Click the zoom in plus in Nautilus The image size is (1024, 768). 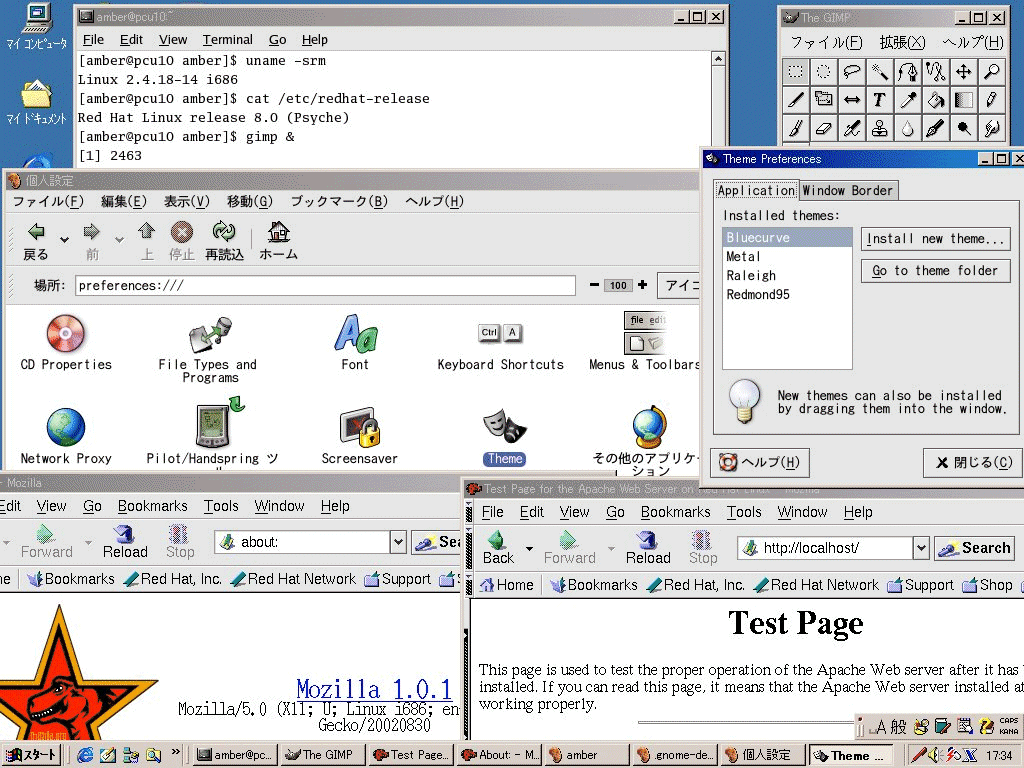pos(643,285)
